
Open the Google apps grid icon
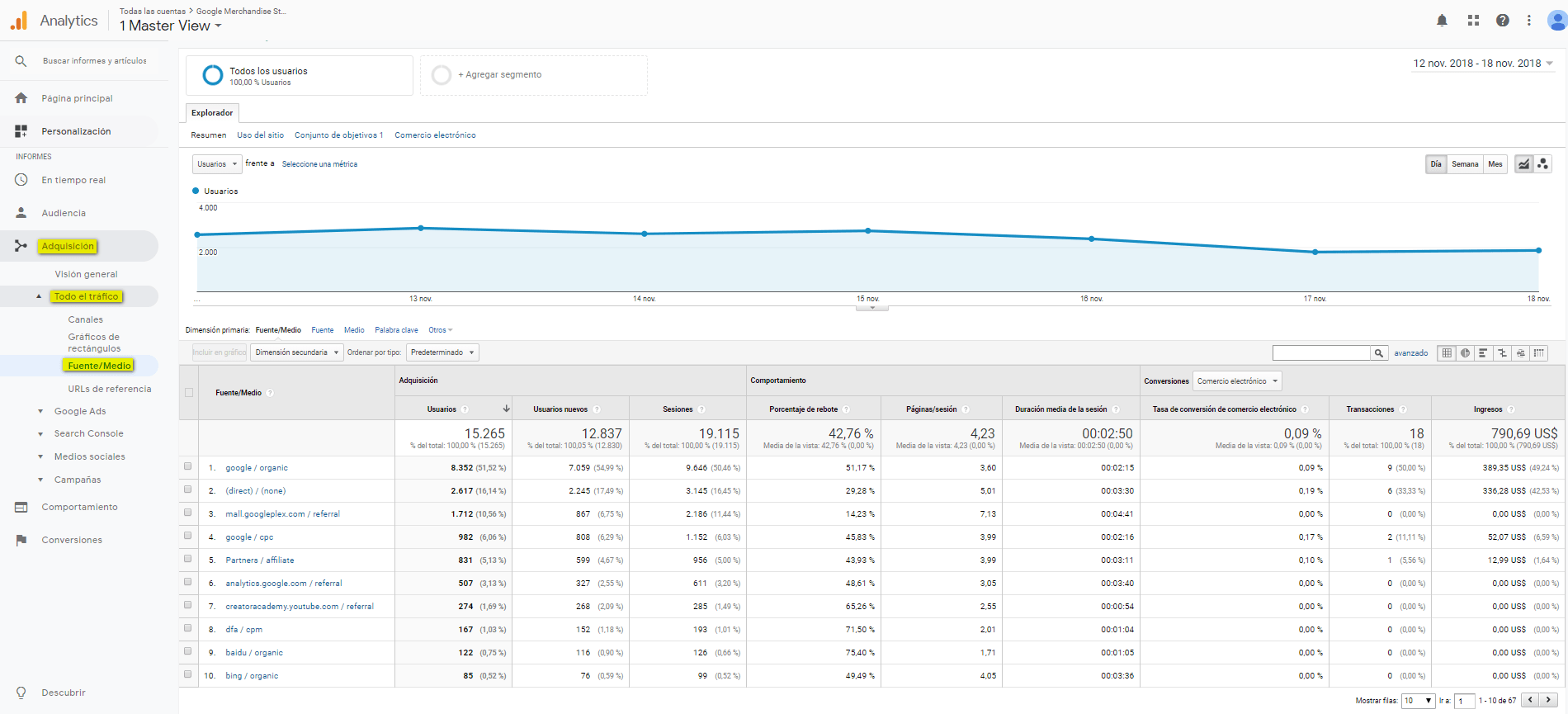point(1473,21)
